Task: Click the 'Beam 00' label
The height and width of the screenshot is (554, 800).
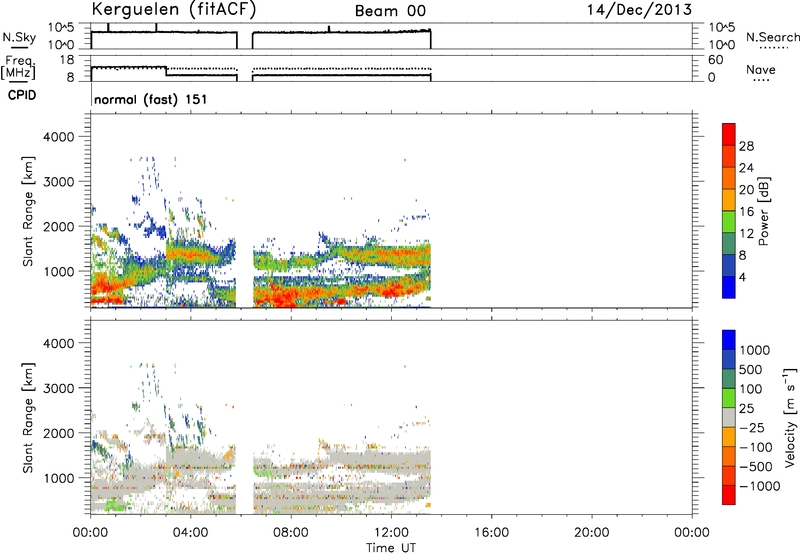Action: [x=390, y=11]
